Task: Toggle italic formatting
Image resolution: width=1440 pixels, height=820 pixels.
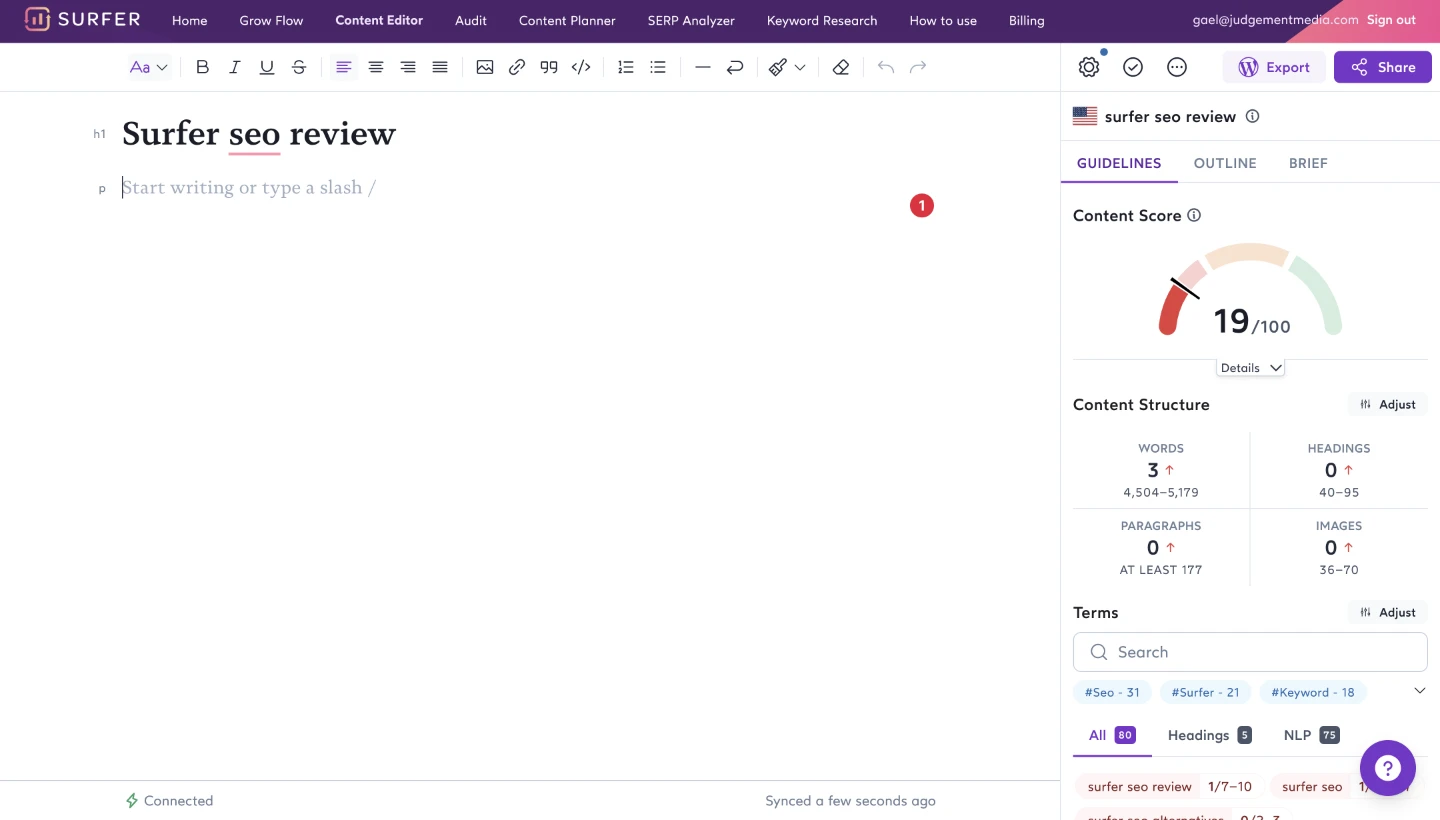Action: click(x=235, y=67)
